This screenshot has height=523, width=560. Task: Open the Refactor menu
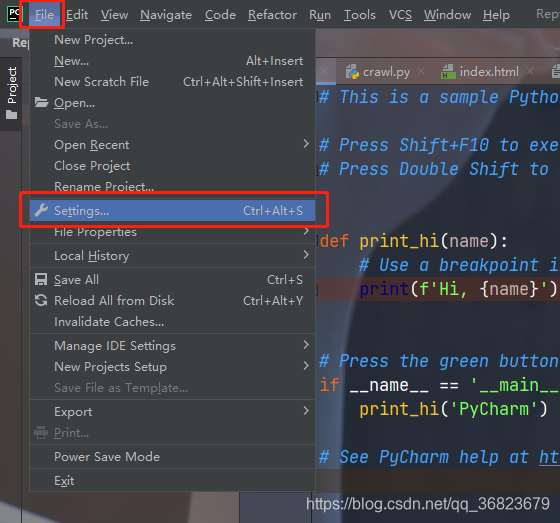tap(272, 15)
